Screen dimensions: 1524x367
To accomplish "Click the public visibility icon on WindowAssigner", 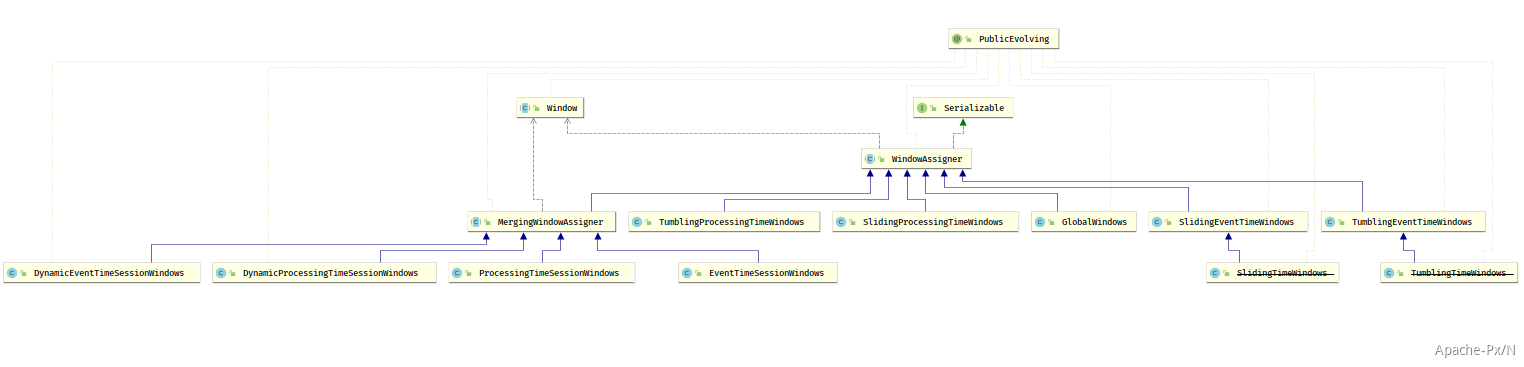I will pos(882,159).
